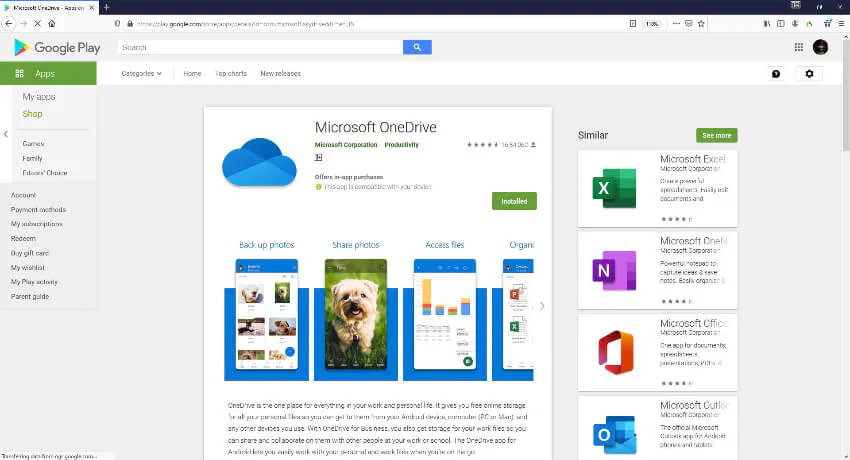Open the New releases tab
The width and height of the screenshot is (850, 460).
click(x=280, y=74)
